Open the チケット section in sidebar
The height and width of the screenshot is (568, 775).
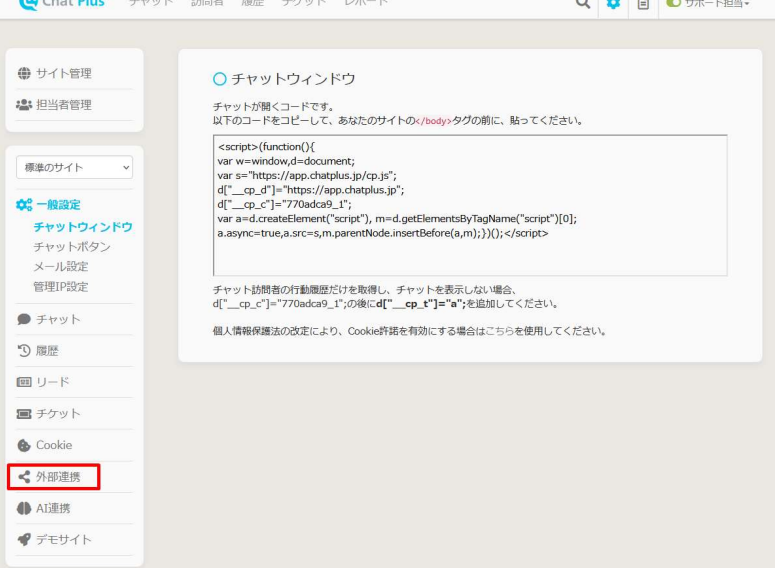tap(58, 414)
